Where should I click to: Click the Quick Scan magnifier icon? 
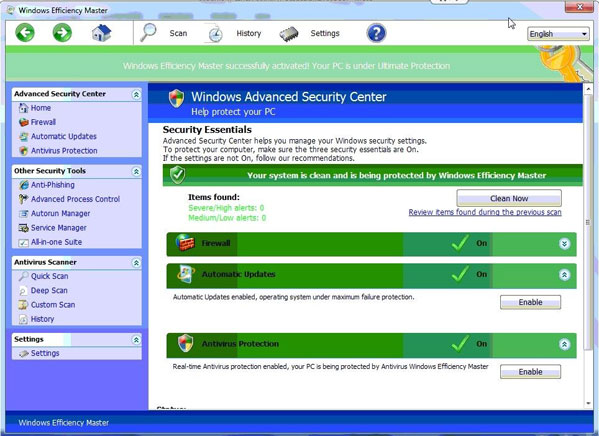point(24,276)
